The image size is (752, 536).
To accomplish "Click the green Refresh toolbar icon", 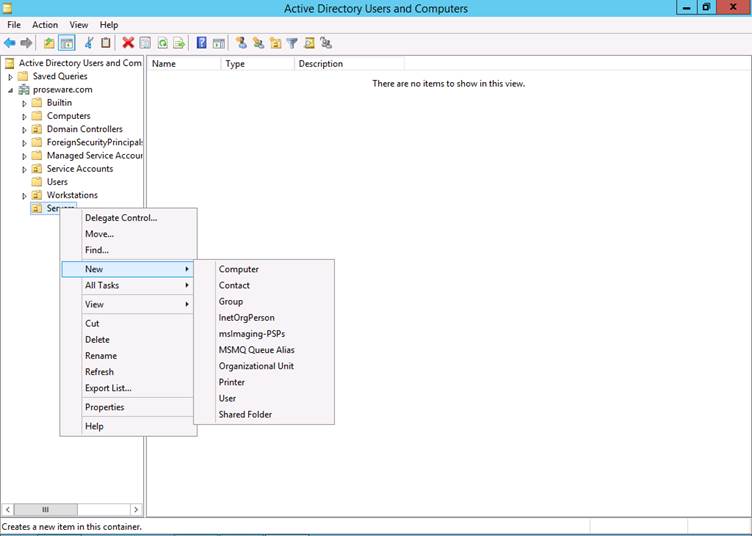I will 162,43.
